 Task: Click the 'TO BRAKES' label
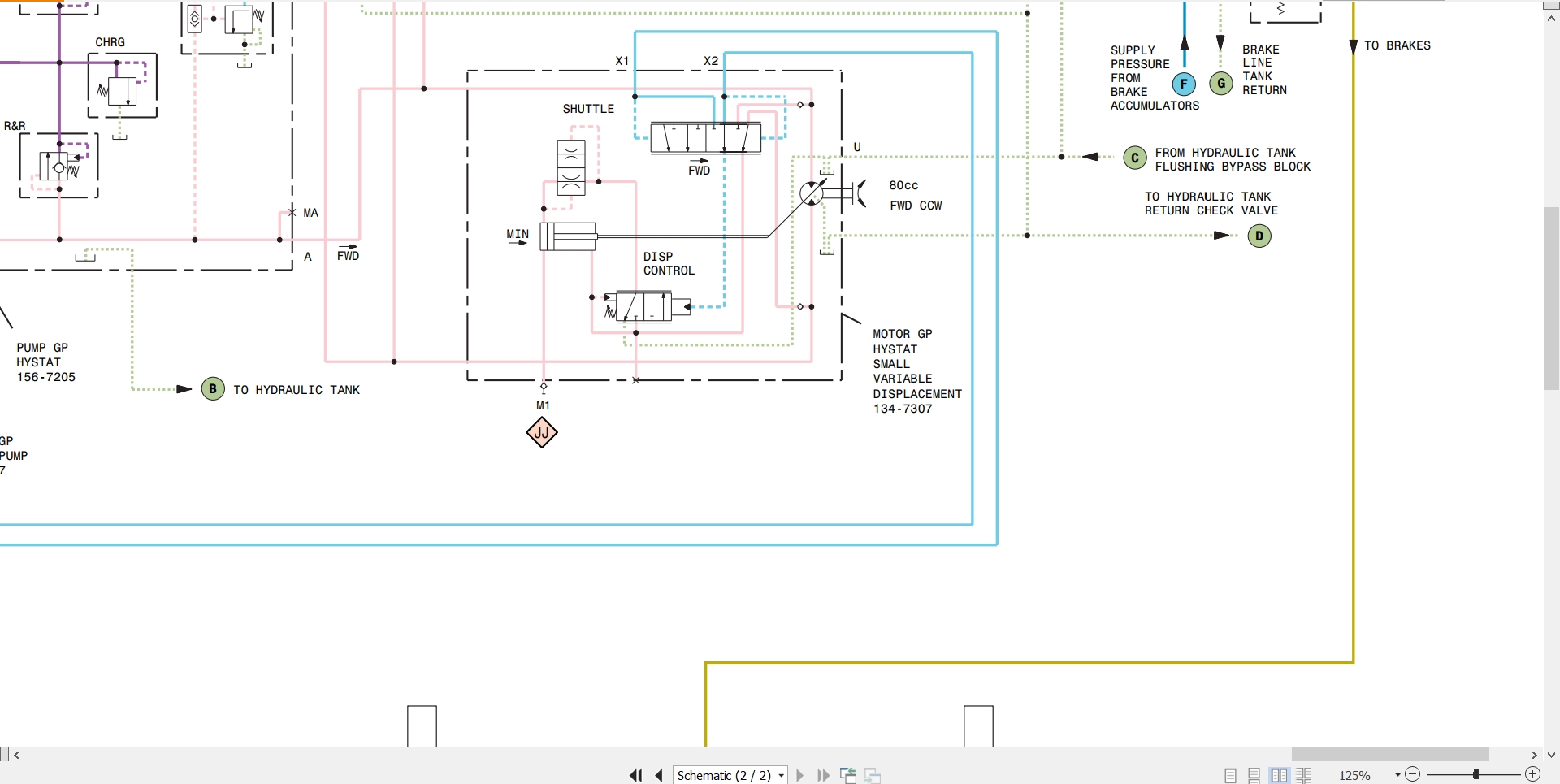(x=1397, y=45)
